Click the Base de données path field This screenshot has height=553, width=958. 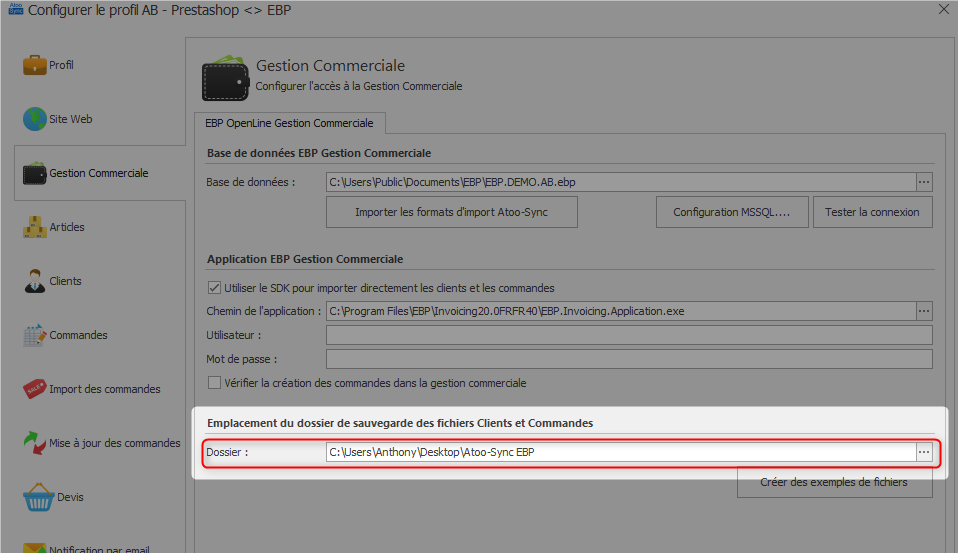coord(621,182)
